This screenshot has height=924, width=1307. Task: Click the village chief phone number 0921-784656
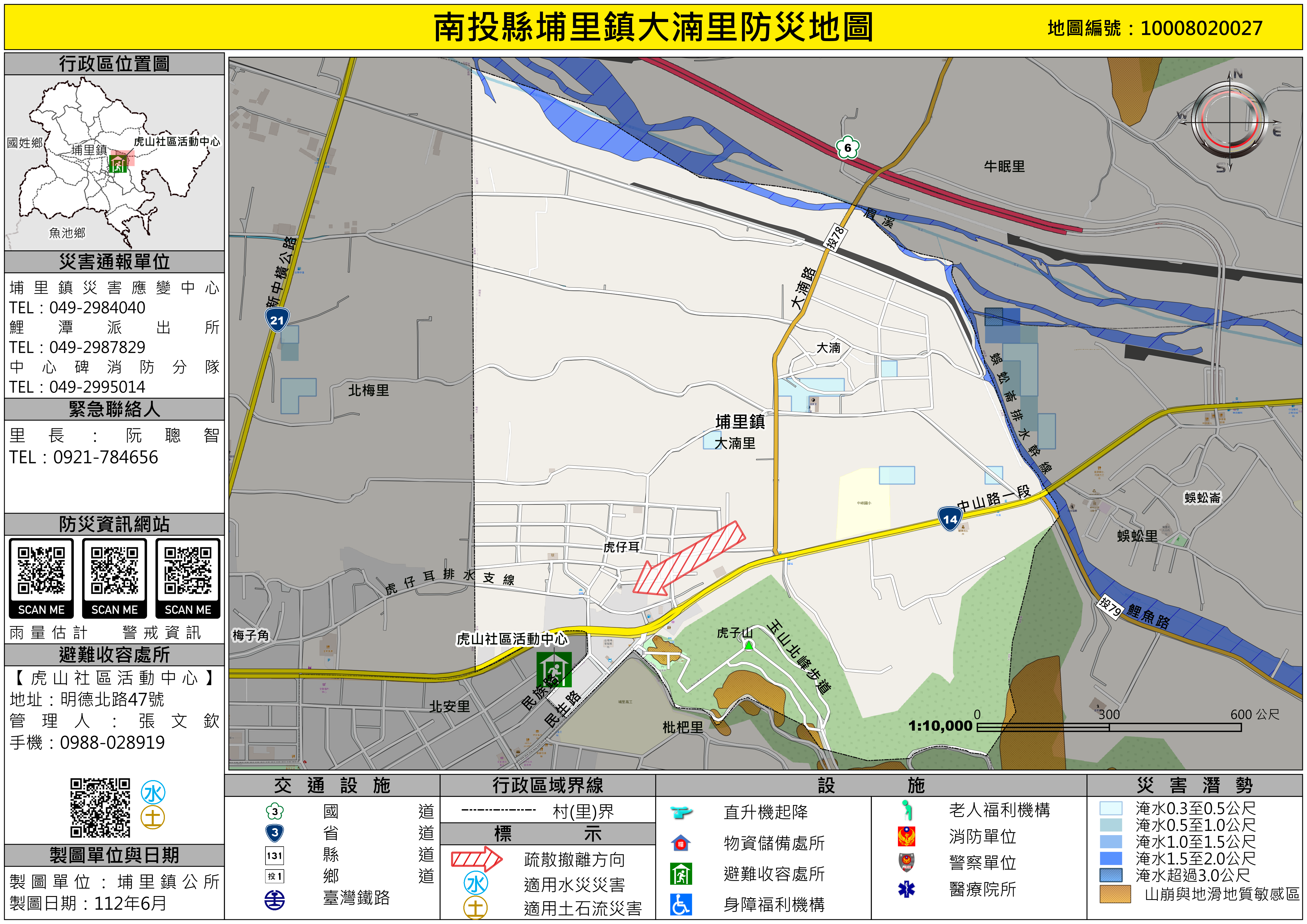[105, 457]
